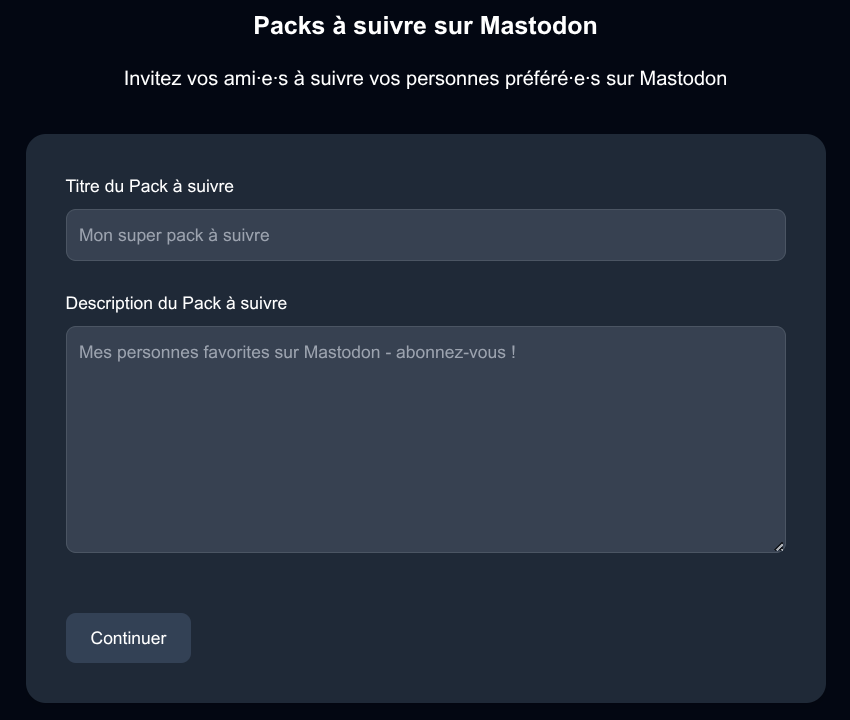Click the 'Mon super pack à suivre' placeholder
The height and width of the screenshot is (720, 850).
coord(174,235)
